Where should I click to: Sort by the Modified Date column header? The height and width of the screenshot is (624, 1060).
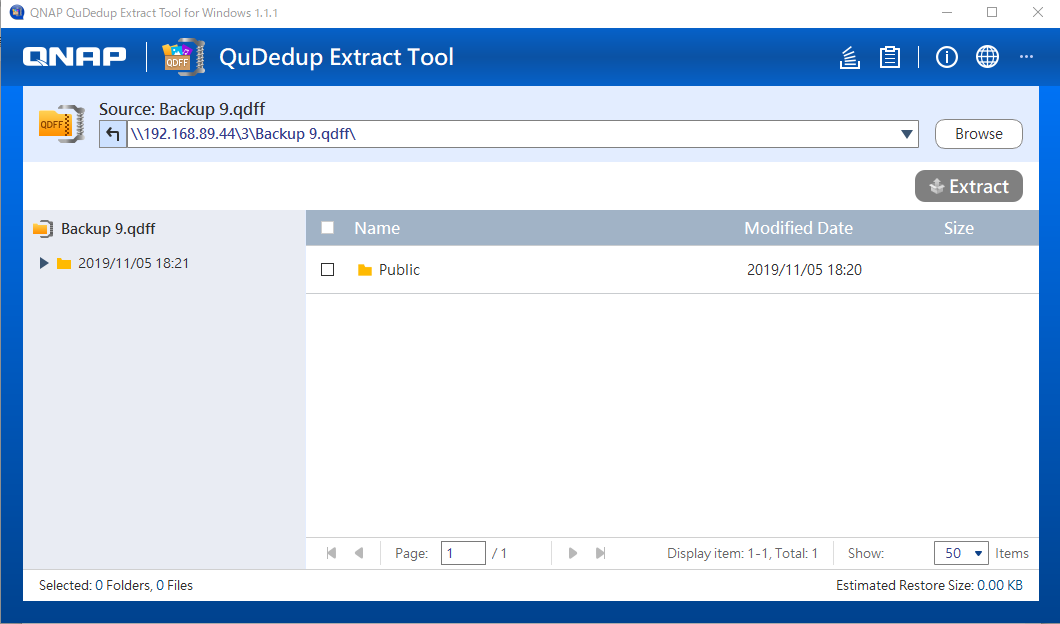pyautogui.click(x=798, y=228)
